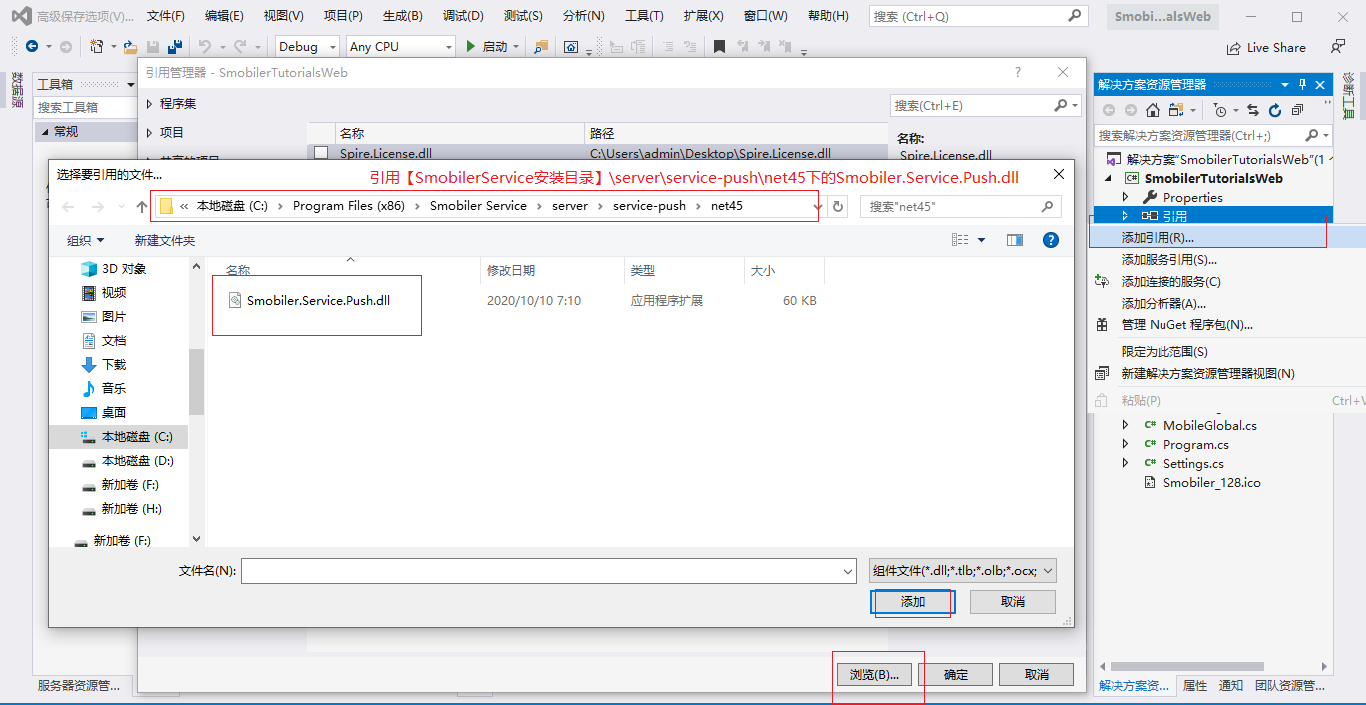
Task: Click the Find in Files toolbar icon
Action: click(x=541, y=47)
